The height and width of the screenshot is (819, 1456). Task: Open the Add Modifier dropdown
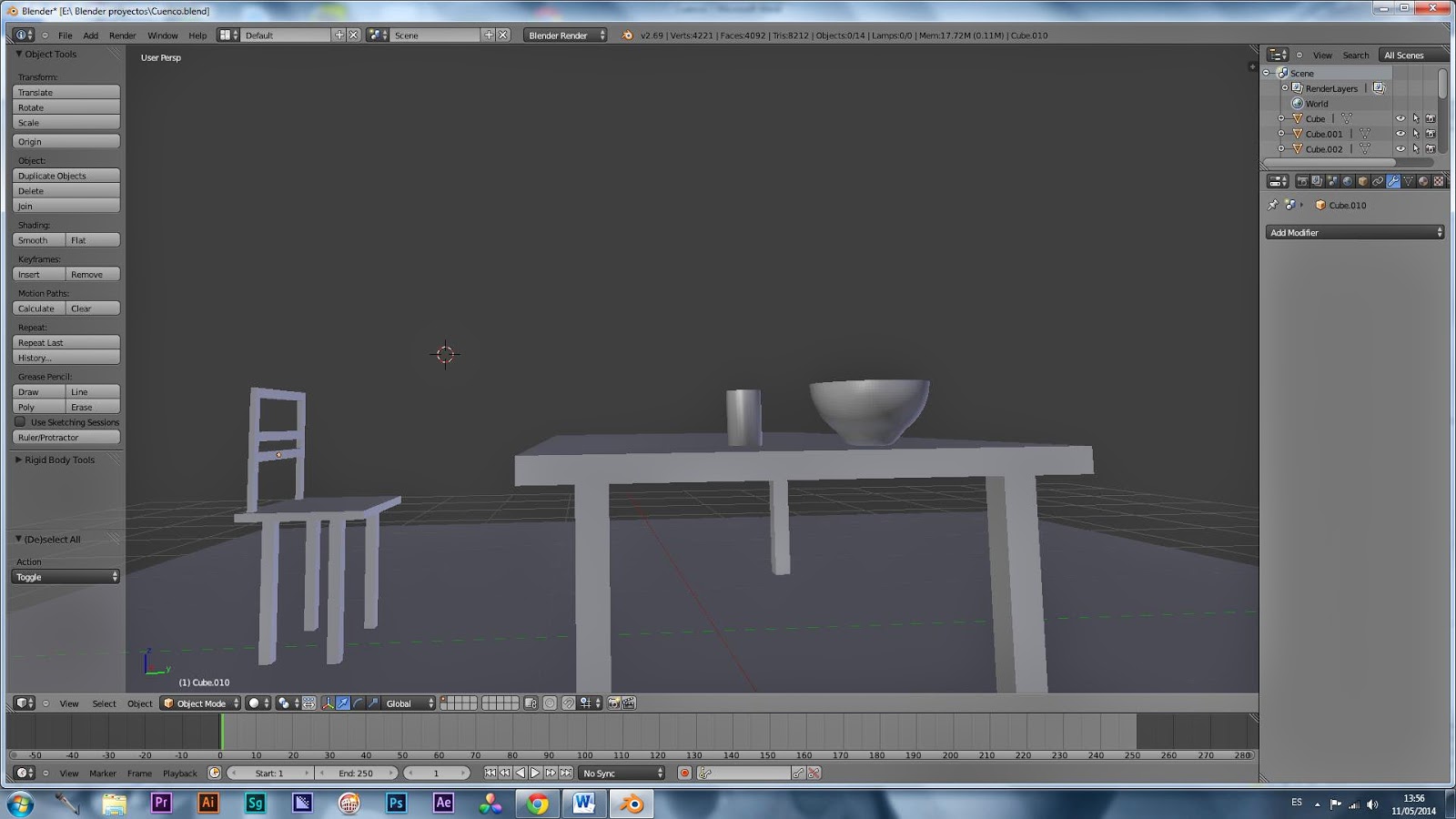1354,232
